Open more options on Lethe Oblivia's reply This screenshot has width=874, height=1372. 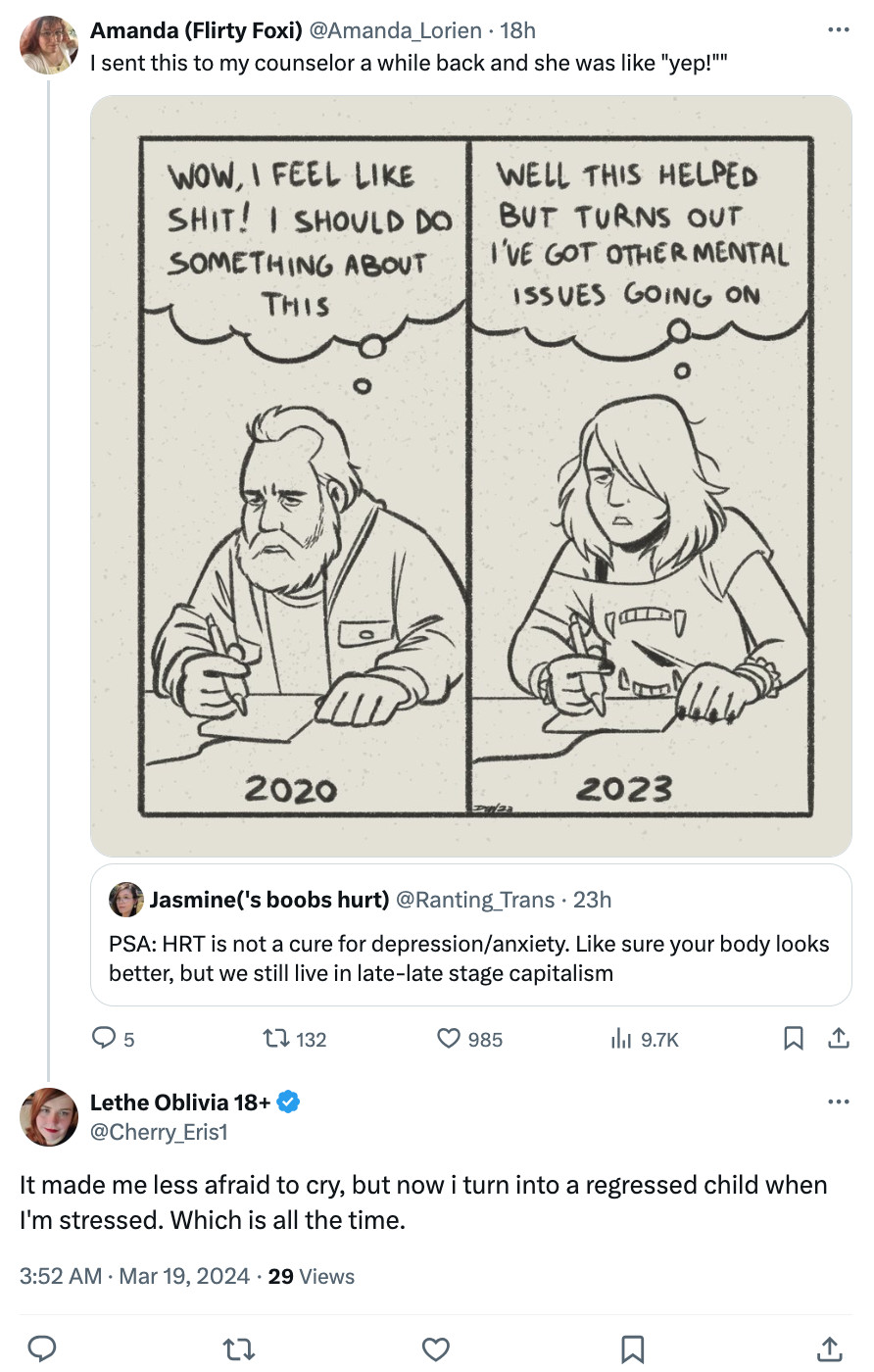[x=839, y=1102]
